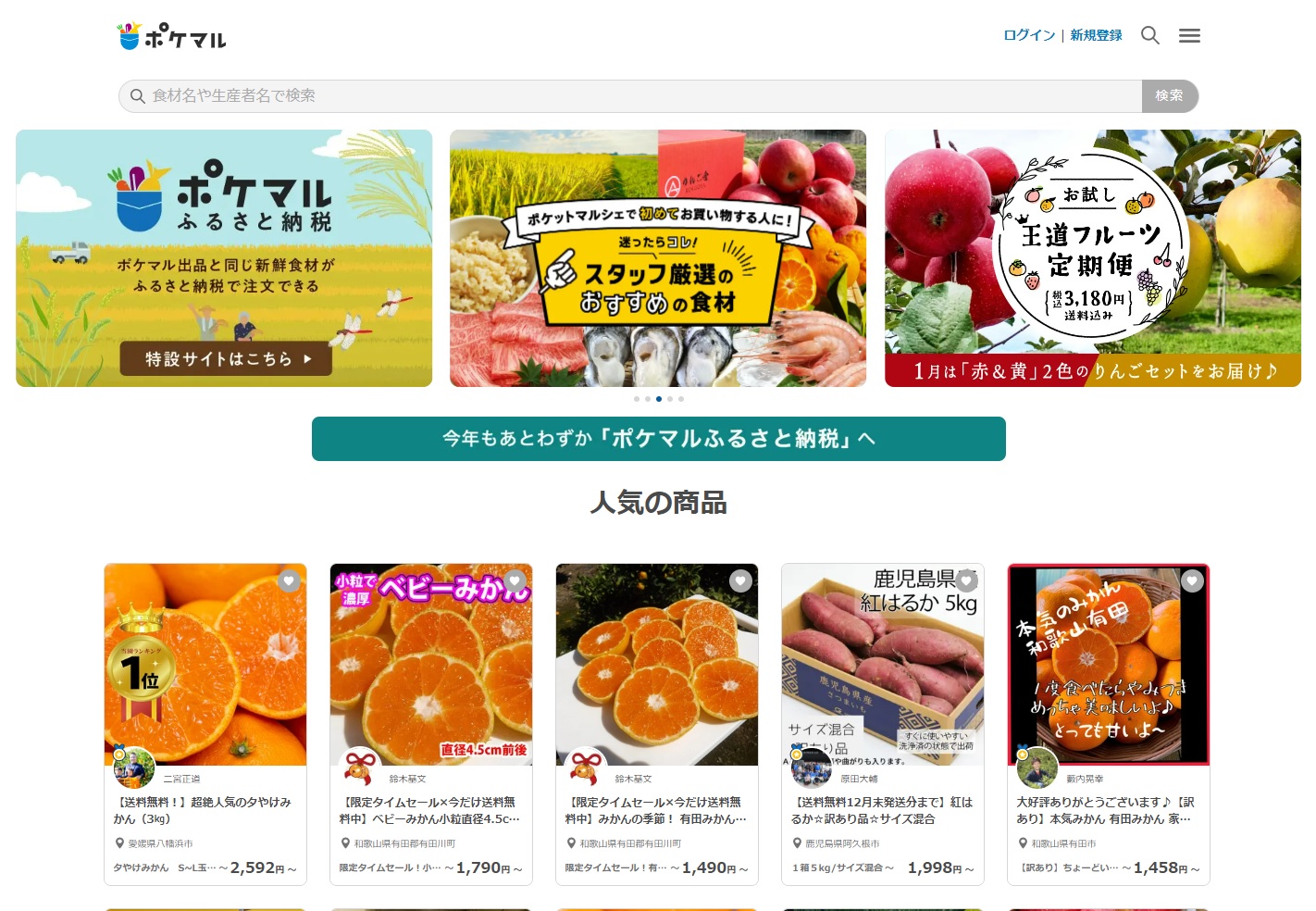Open the 王道フルーツ定期便 apple banner
This screenshot has width=1316, height=911.
(x=1093, y=258)
